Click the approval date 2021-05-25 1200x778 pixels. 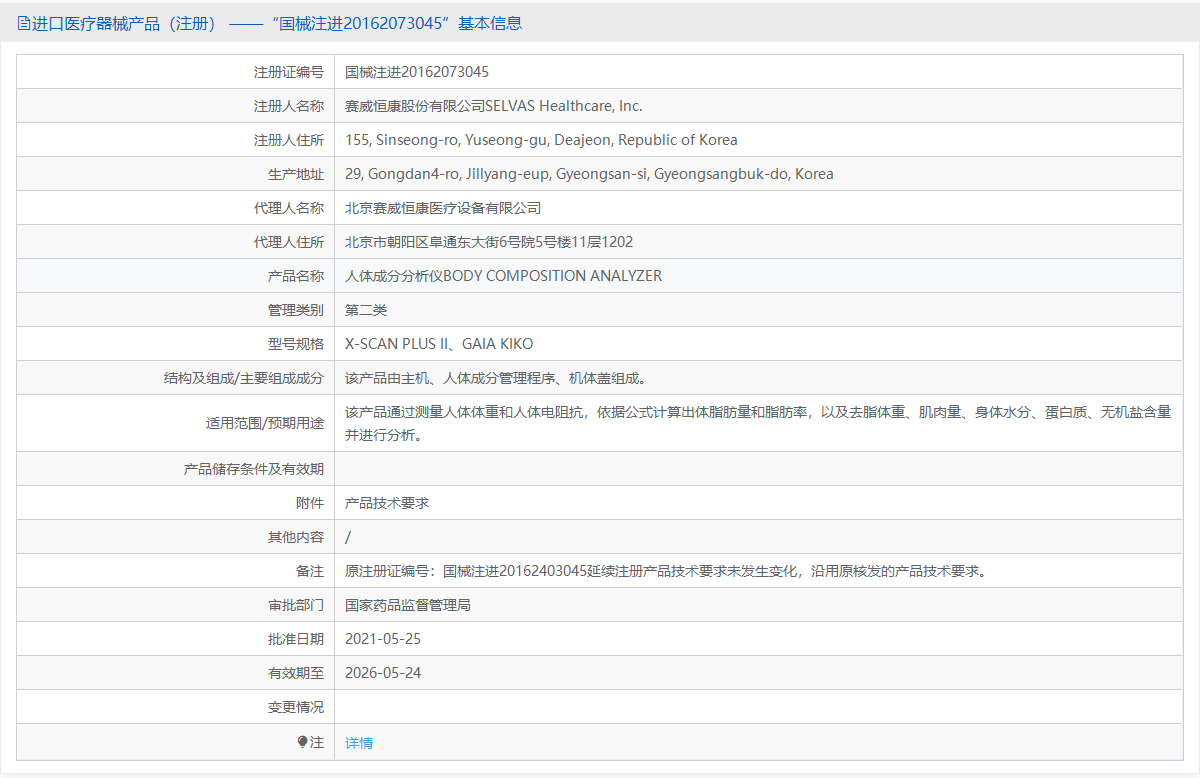[x=383, y=639]
